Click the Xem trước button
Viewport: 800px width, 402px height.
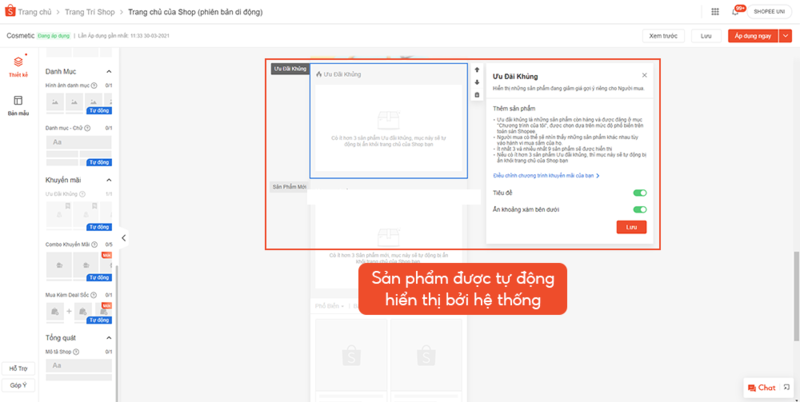pos(663,35)
